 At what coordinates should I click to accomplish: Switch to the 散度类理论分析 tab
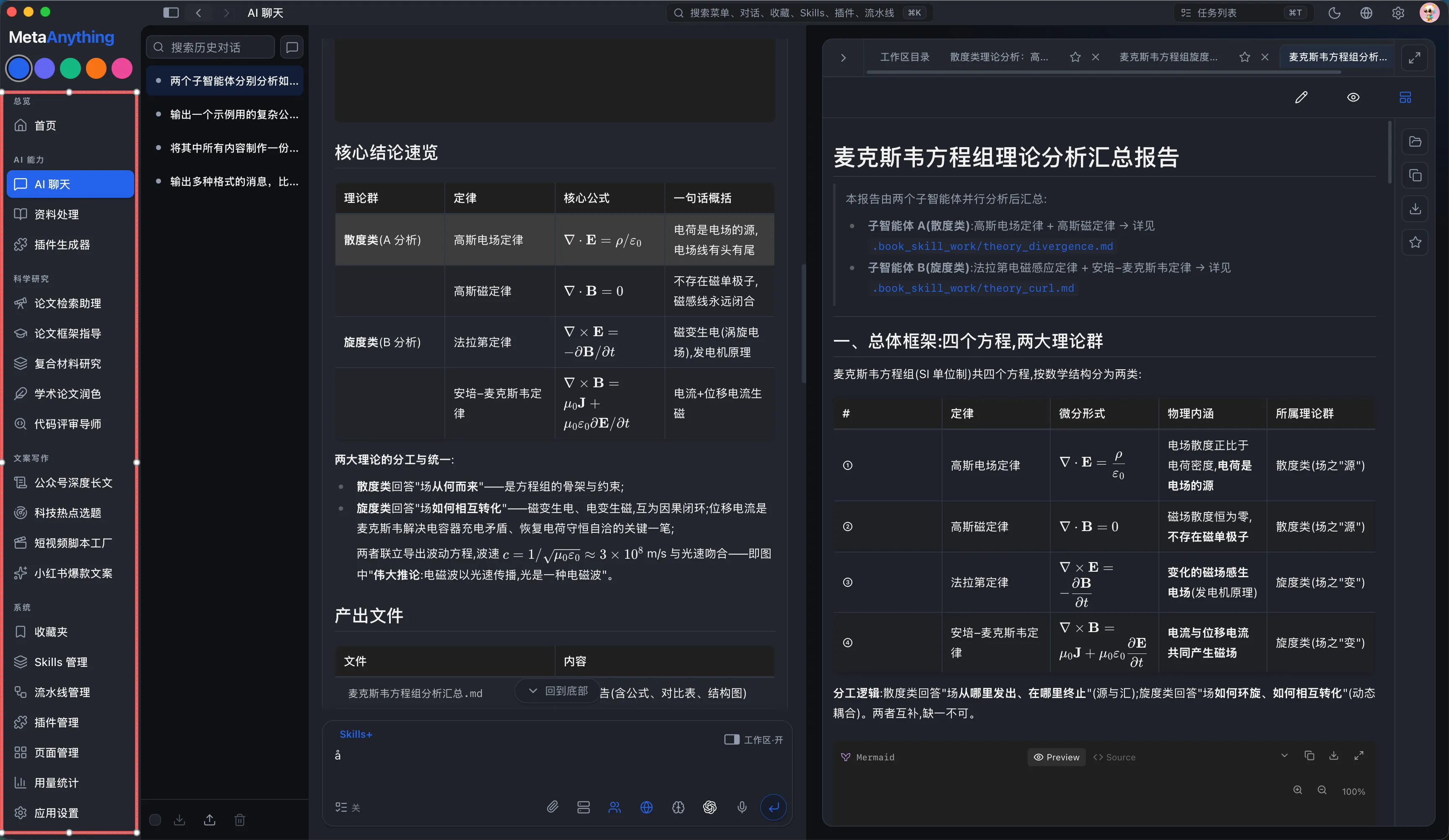click(999, 57)
